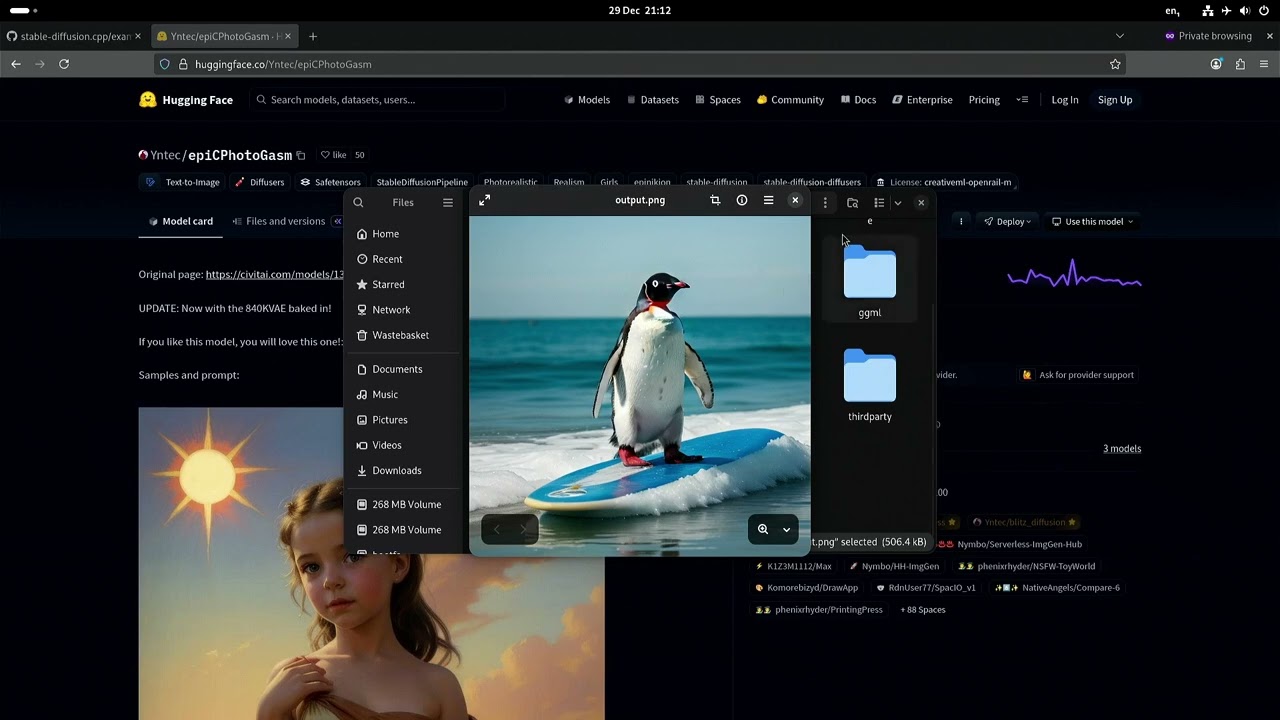
Task: Click the Sign Up button
Action: 1115,100
